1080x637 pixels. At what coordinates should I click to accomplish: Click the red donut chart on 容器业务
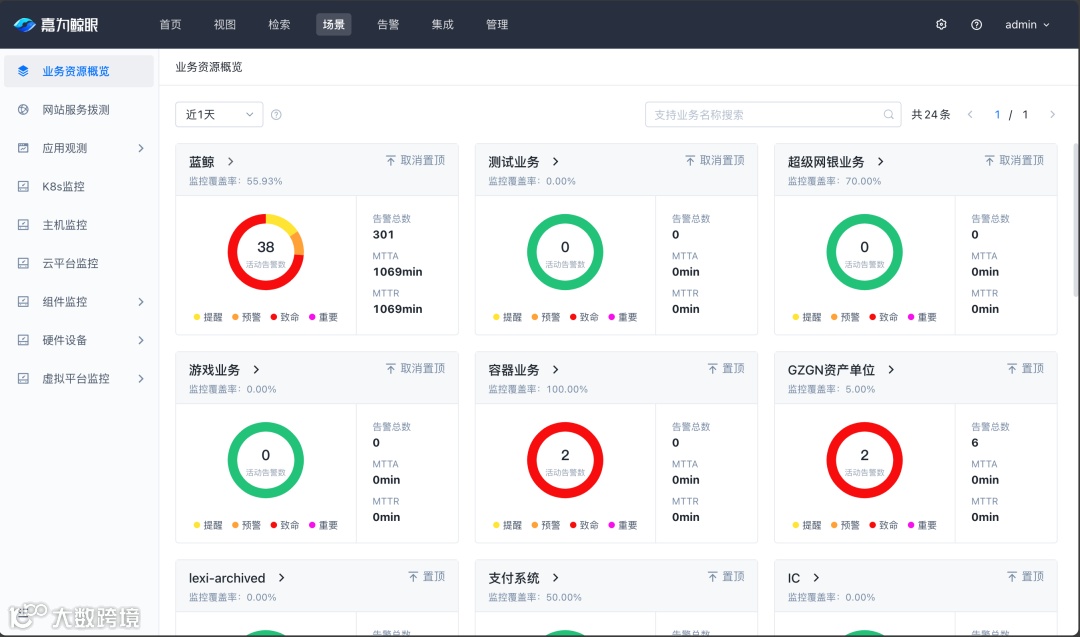point(565,460)
